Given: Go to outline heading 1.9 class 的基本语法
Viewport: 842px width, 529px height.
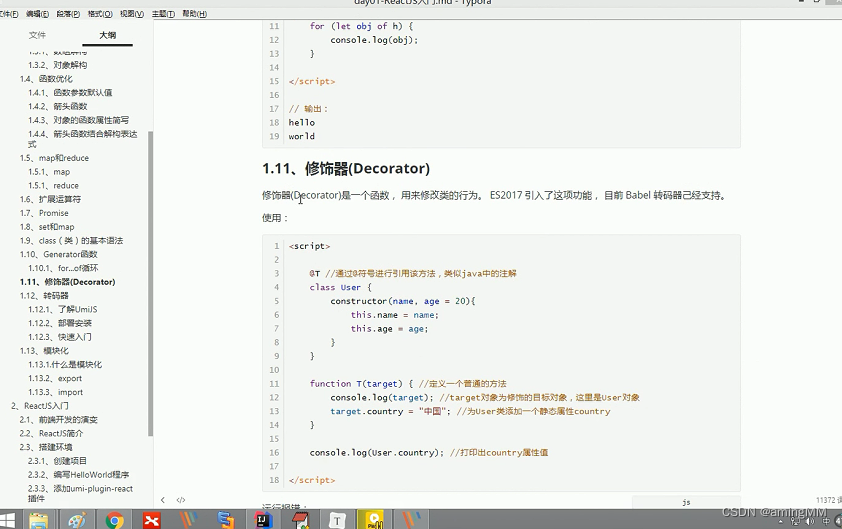Looking at the screenshot, I should coord(71,241).
